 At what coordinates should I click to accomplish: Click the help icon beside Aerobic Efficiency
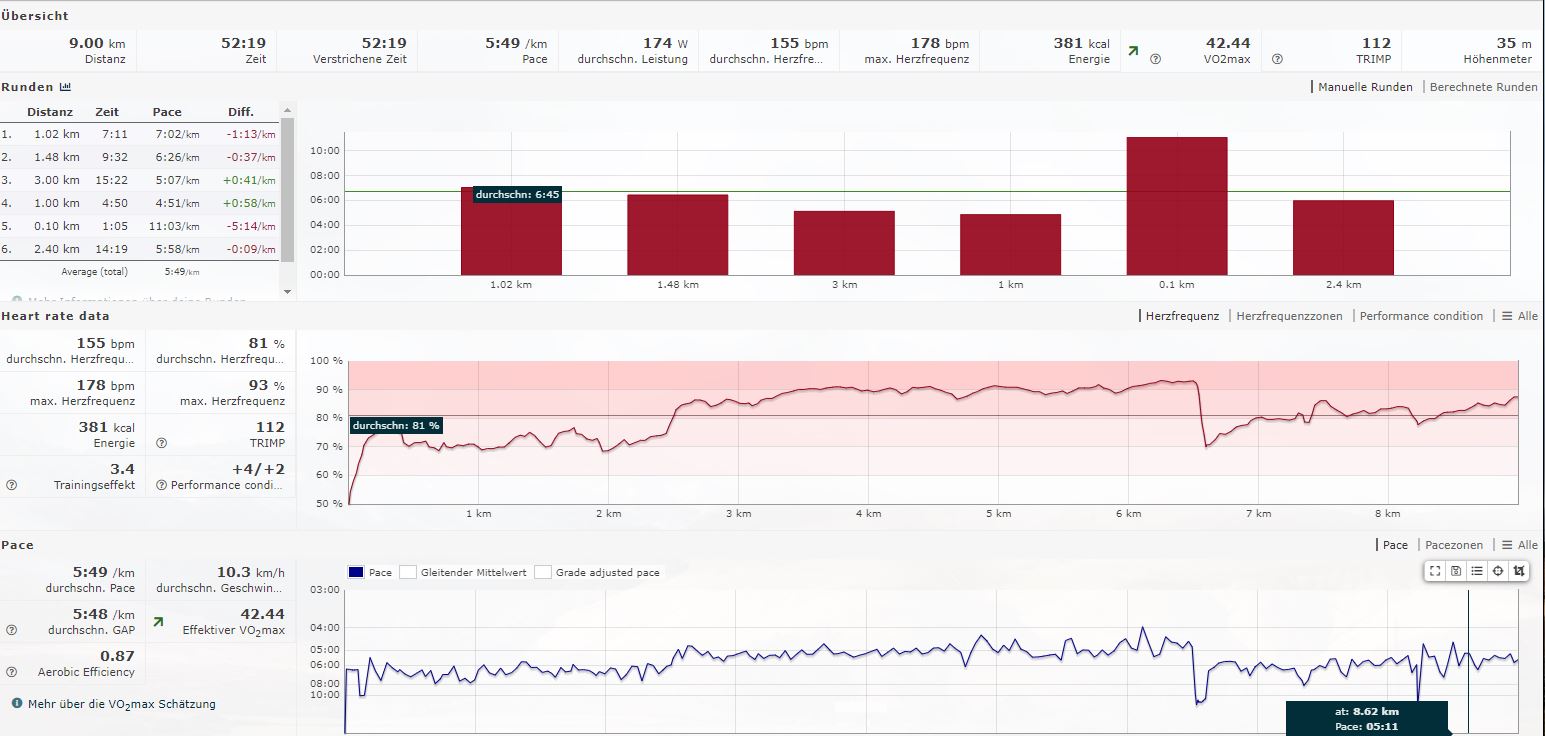tap(12, 672)
